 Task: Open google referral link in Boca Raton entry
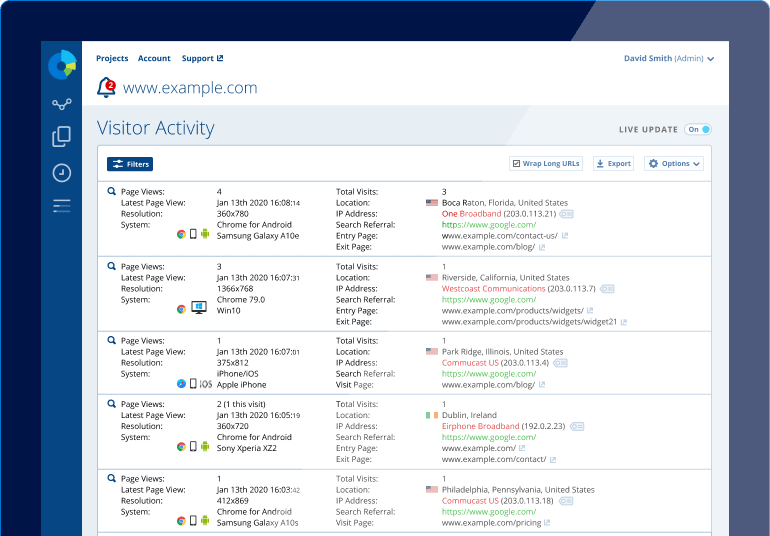point(489,225)
